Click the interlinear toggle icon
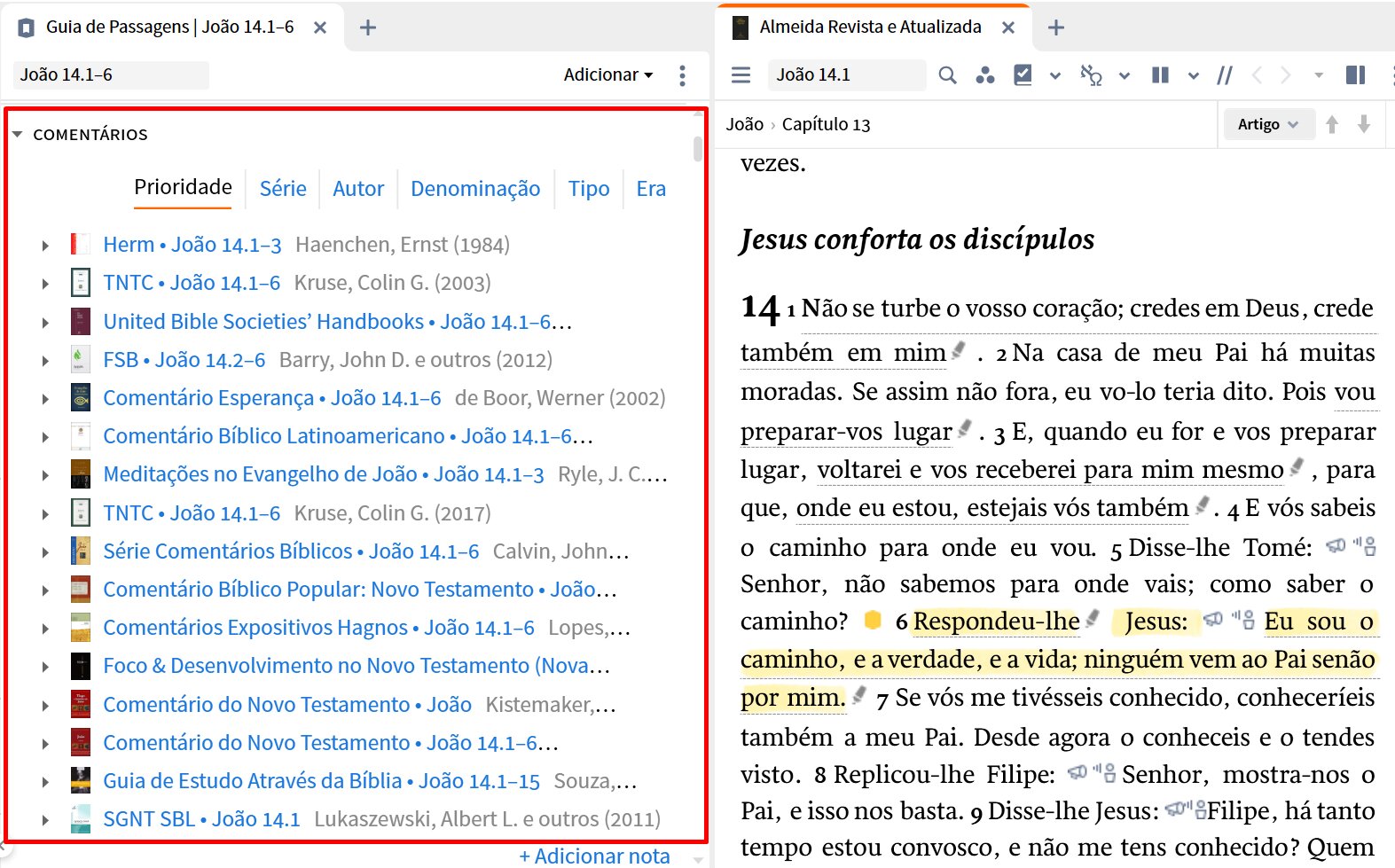1395x868 pixels. click(x=1091, y=75)
